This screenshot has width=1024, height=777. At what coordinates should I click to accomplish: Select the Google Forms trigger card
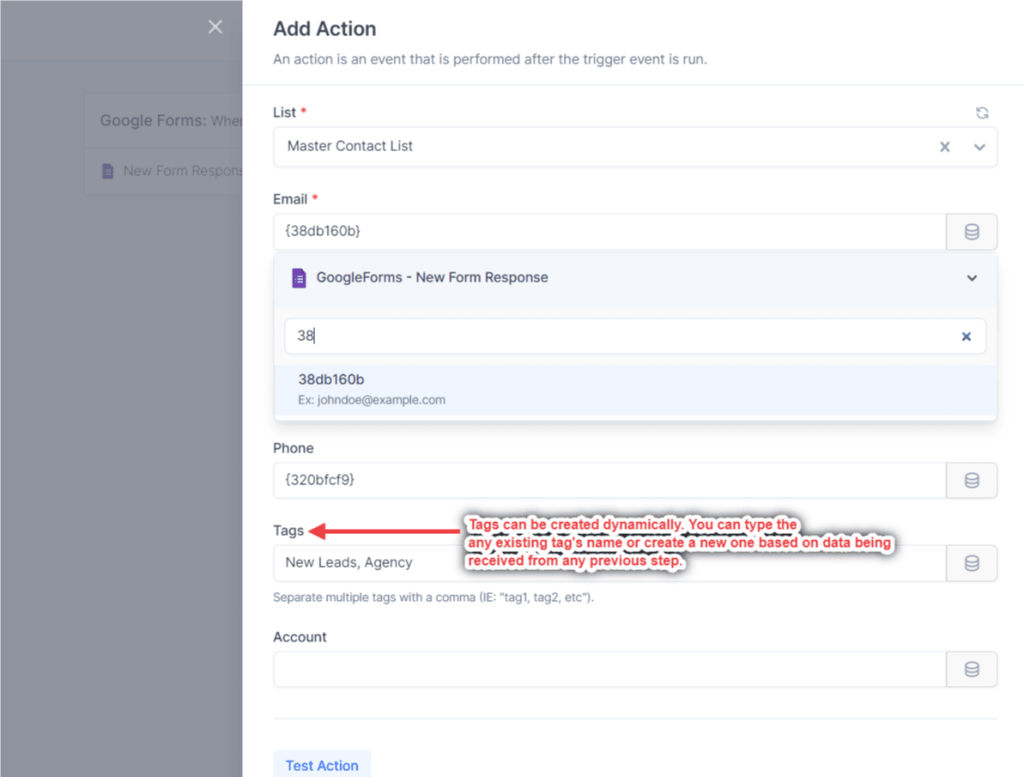click(165, 121)
